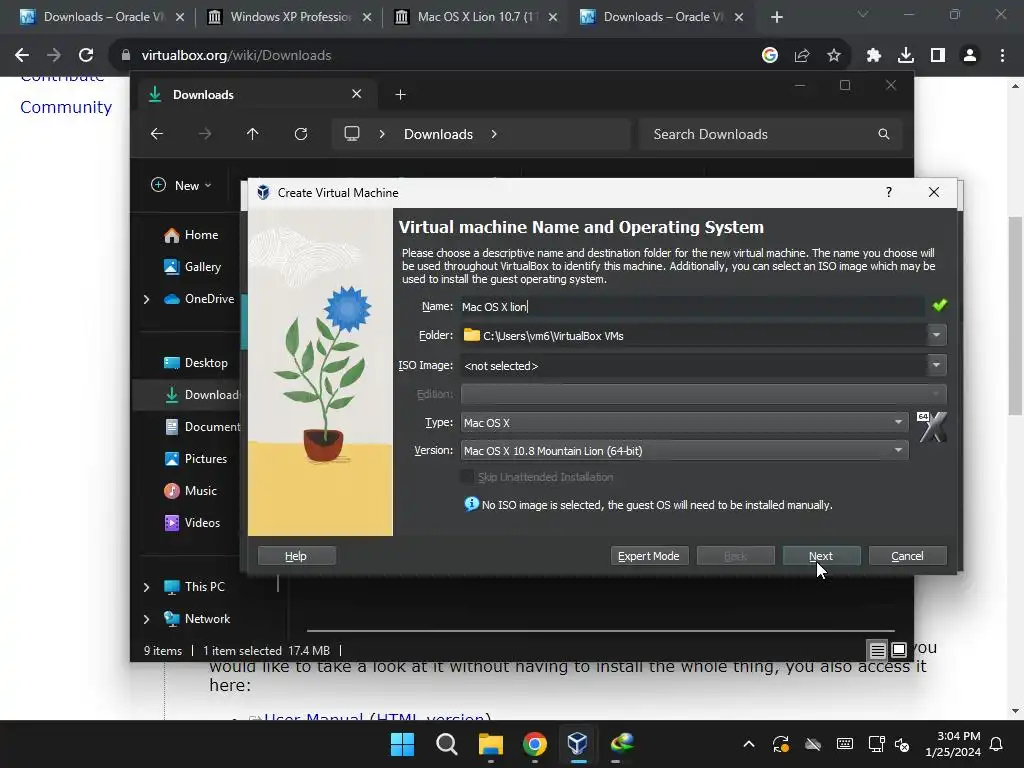Click the blue info icon beside No ISO message
Image resolution: width=1024 pixels, height=768 pixels.
pyautogui.click(x=471, y=504)
